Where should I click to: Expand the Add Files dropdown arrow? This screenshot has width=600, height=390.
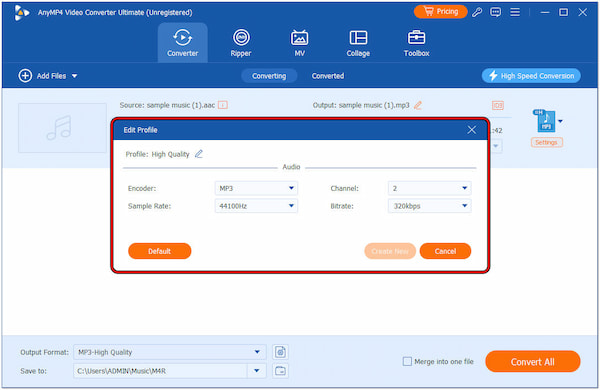75,76
